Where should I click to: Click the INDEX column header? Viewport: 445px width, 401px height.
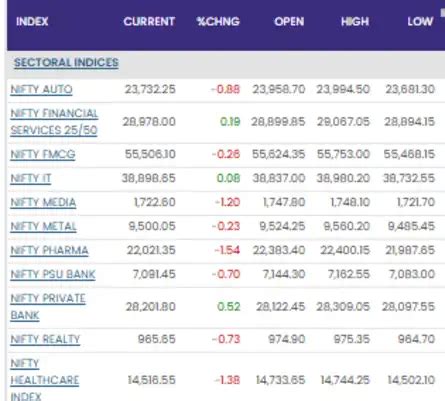pyautogui.click(x=32, y=22)
